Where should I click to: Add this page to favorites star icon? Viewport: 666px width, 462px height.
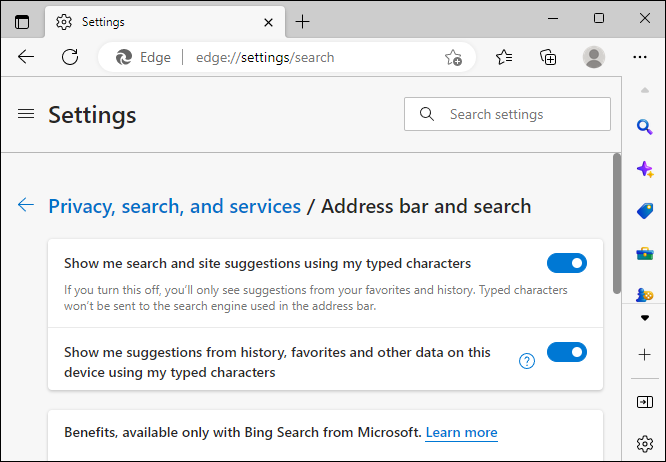coord(453,57)
